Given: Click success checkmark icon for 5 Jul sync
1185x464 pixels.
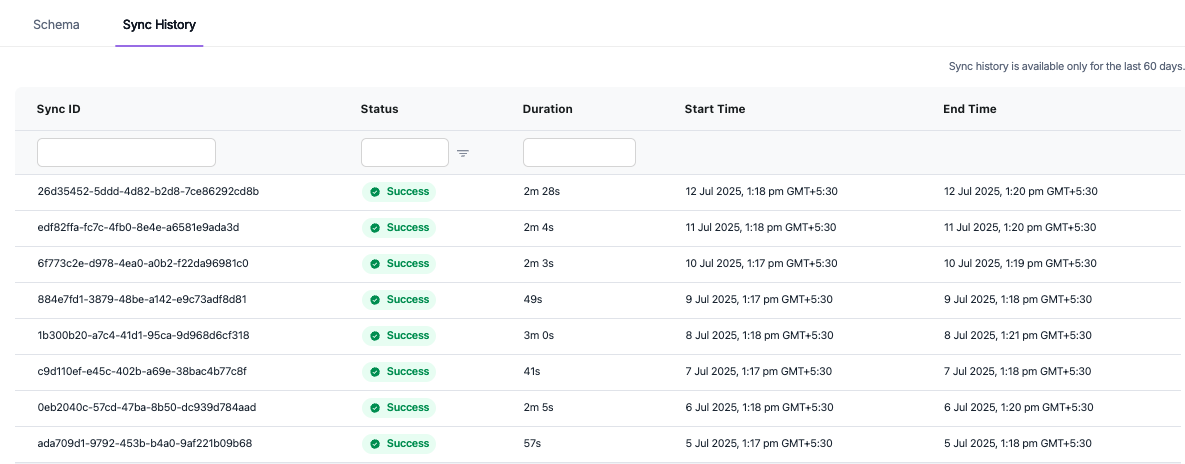Looking at the screenshot, I should coord(375,444).
